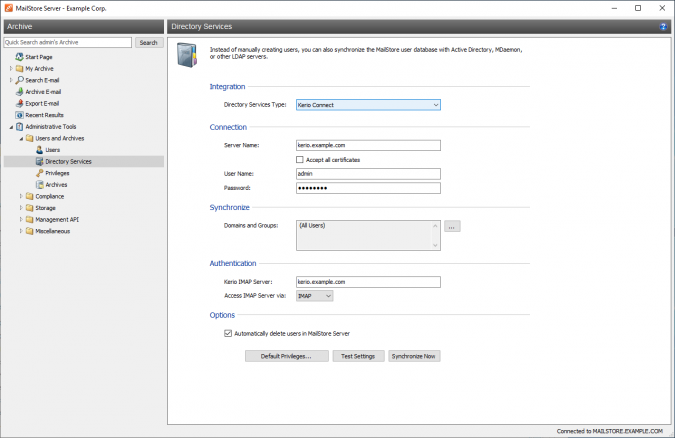Click the Search E-mail magnifier icon
Image resolution: width=675 pixels, height=438 pixels.
pyautogui.click(x=19, y=80)
